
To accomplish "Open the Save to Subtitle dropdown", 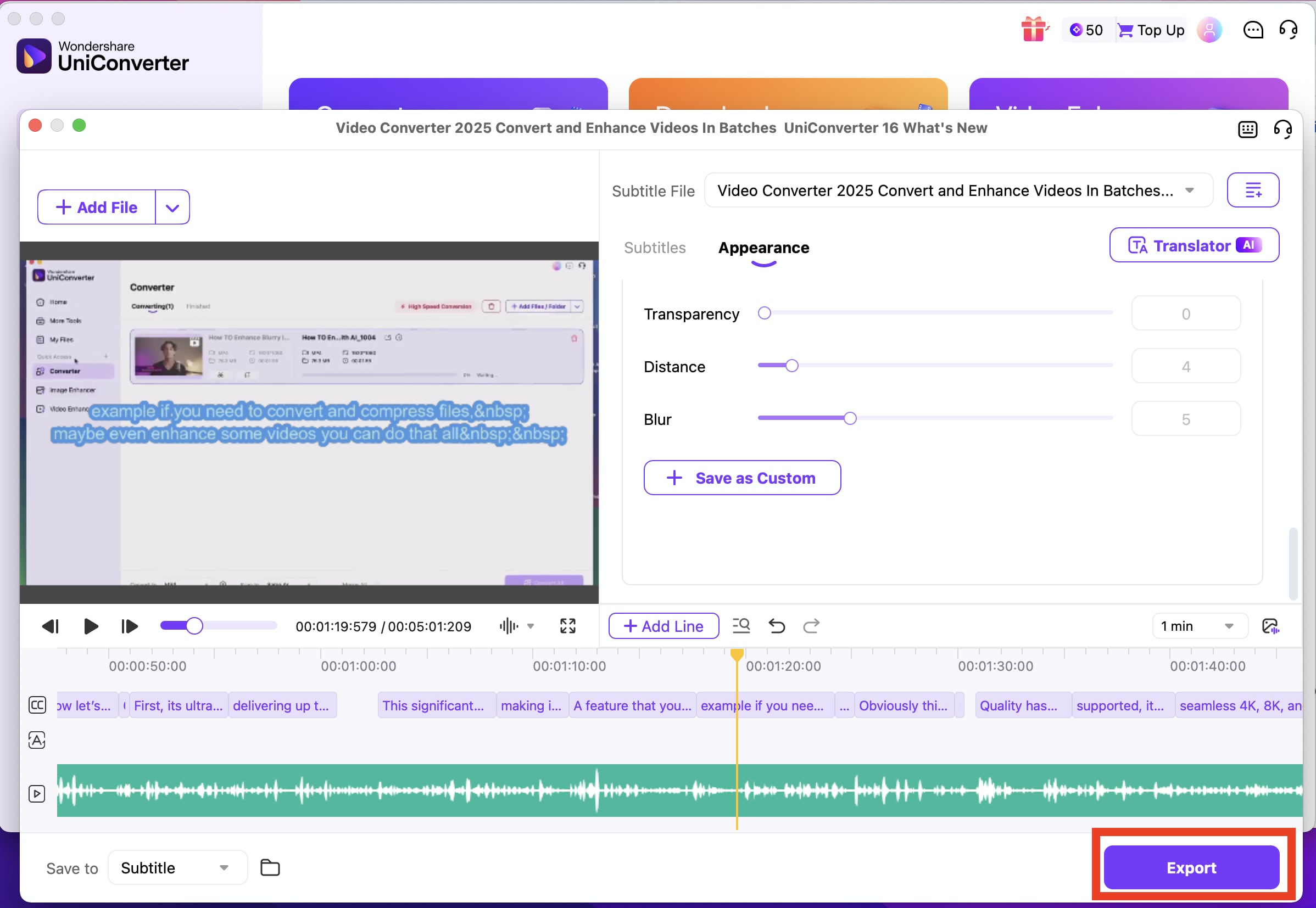I will 176,867.
